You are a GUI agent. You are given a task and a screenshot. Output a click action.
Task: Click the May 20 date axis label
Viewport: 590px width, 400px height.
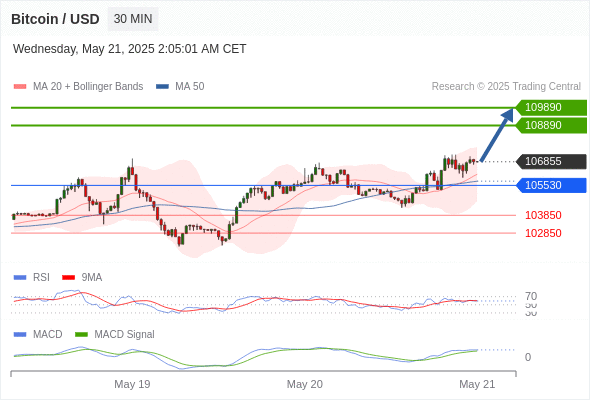coord(304,384)
